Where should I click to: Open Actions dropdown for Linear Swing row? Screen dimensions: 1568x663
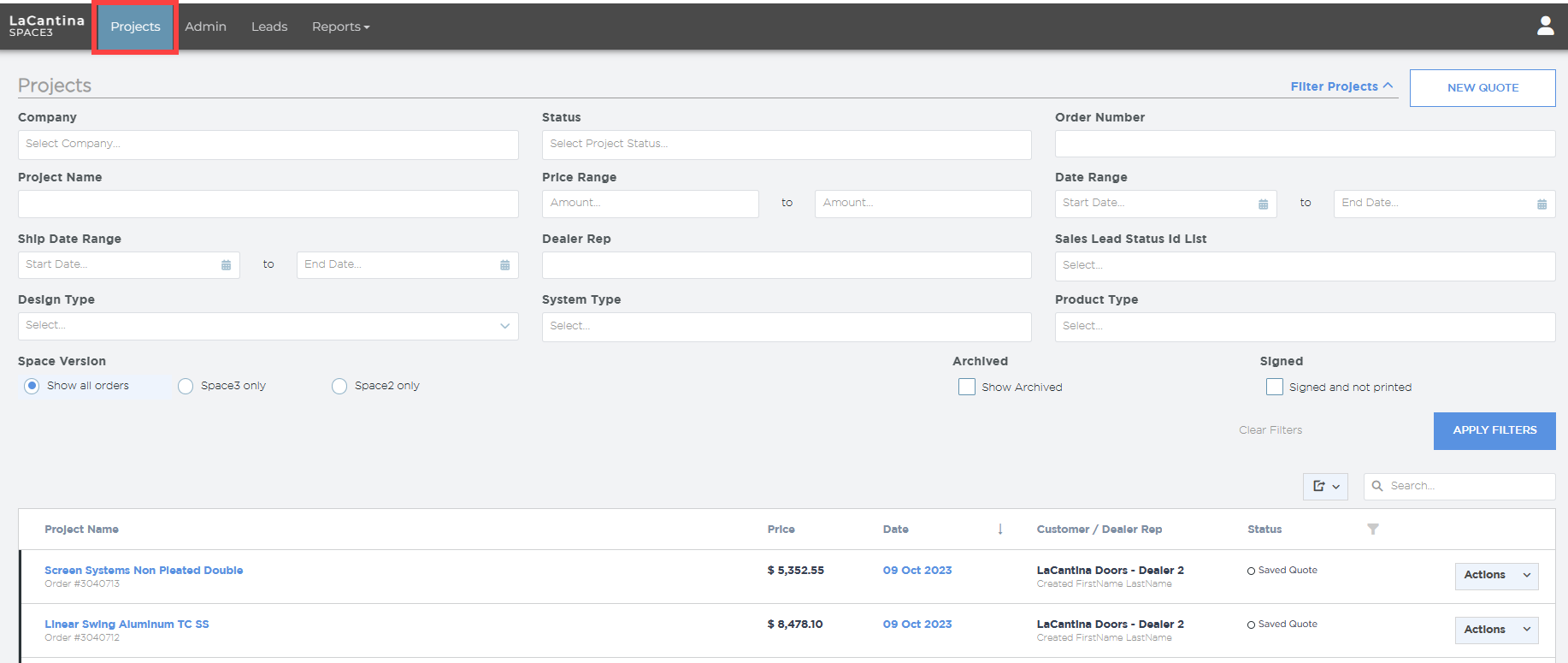(1496, 630)
